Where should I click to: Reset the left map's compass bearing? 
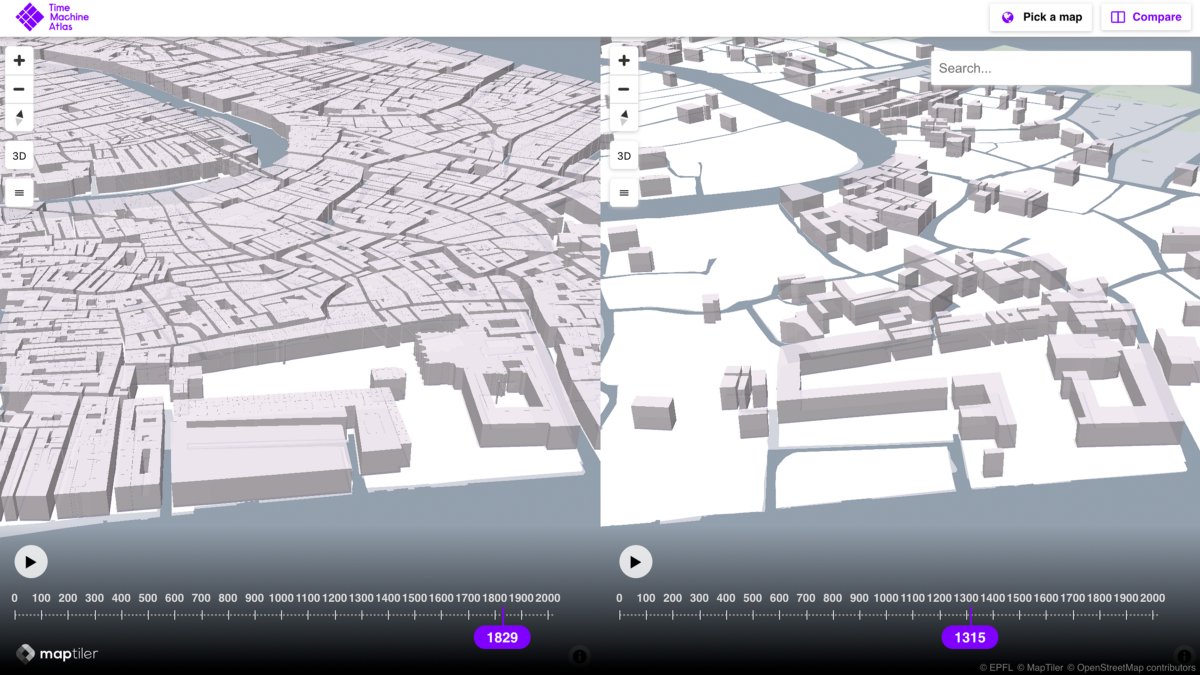pos(18,117)
